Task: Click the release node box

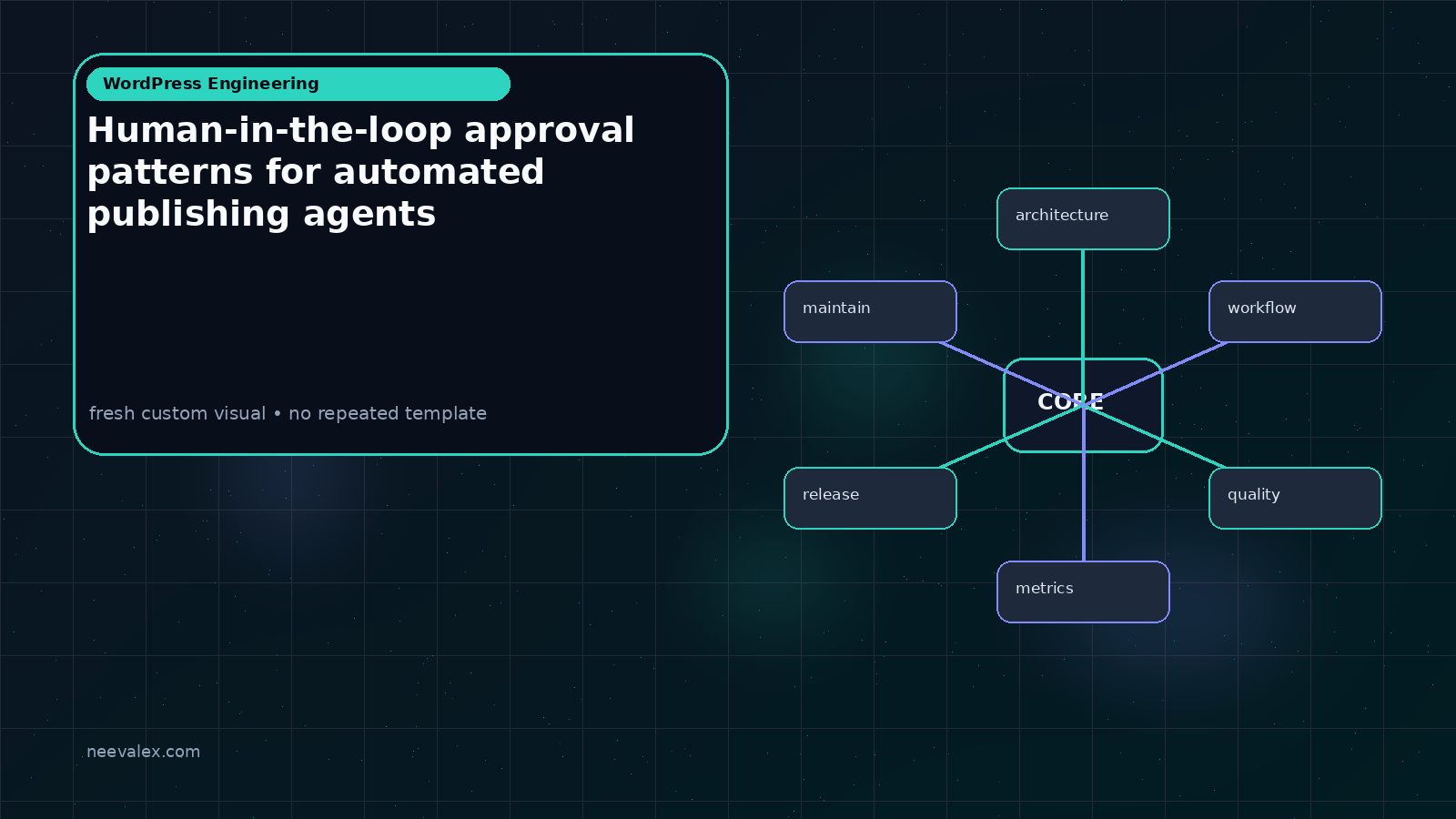Action: (x=870, y=498)
